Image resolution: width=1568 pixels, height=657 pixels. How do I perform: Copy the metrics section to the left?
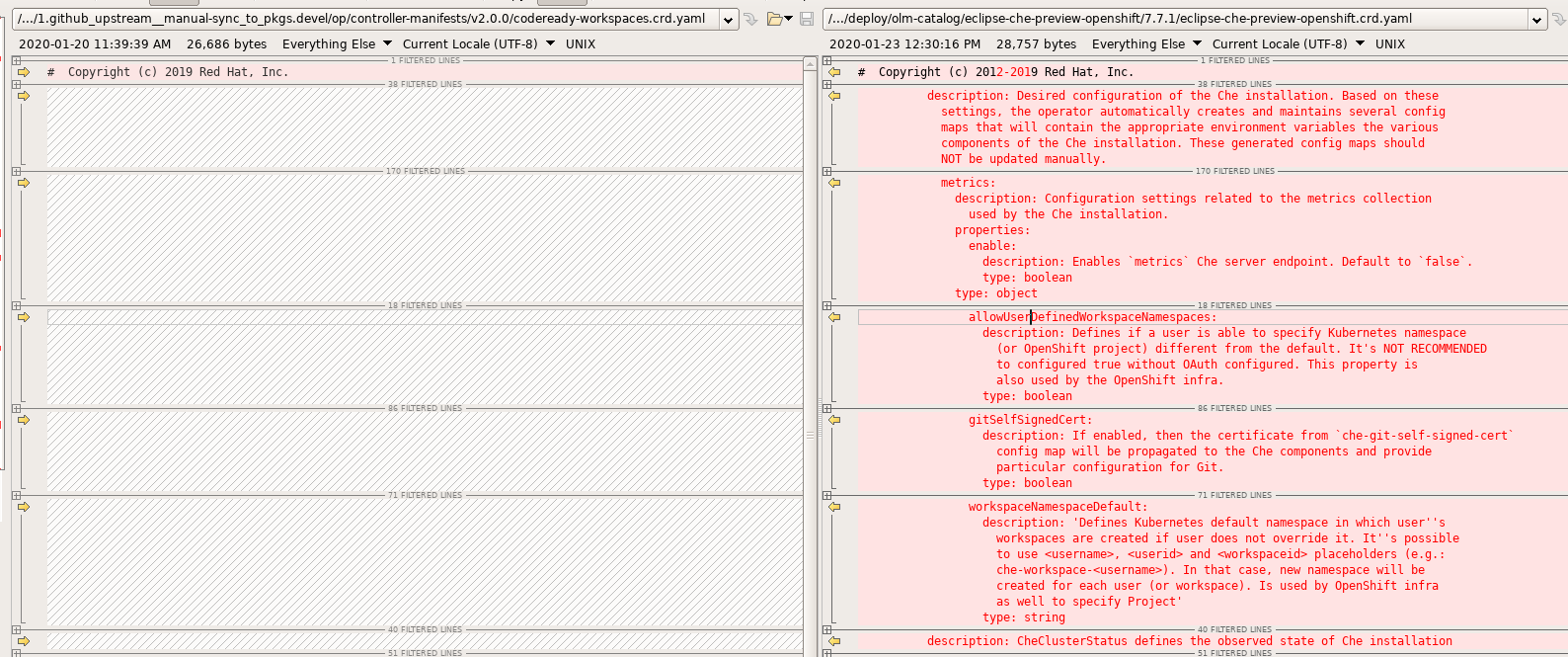tap(834, 183)
